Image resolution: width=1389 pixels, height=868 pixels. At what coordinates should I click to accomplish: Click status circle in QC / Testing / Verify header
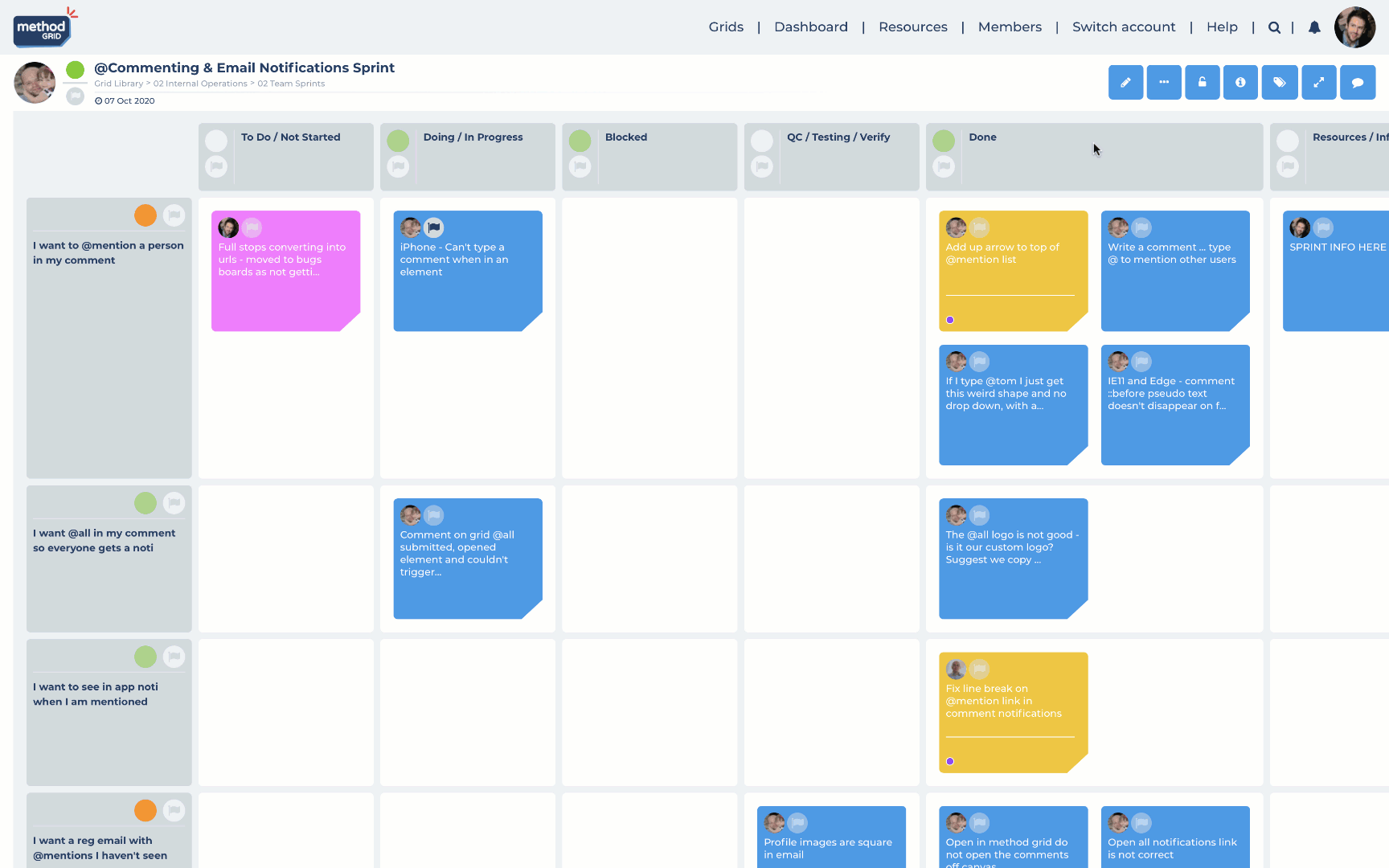762,141
